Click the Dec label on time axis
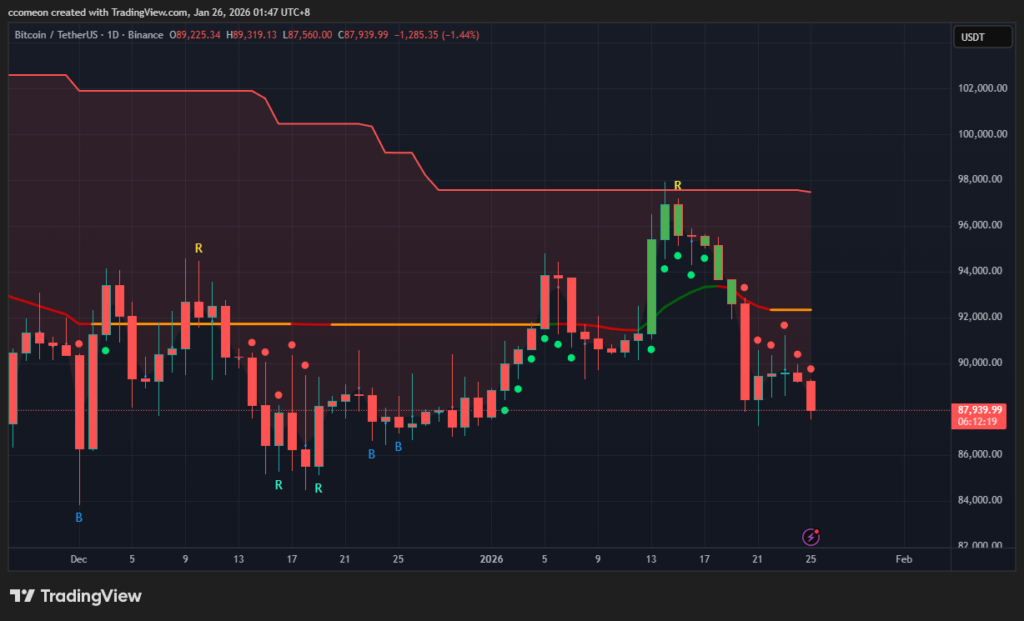The width and height of the screenshot is (1024, 621). point(79,559)
